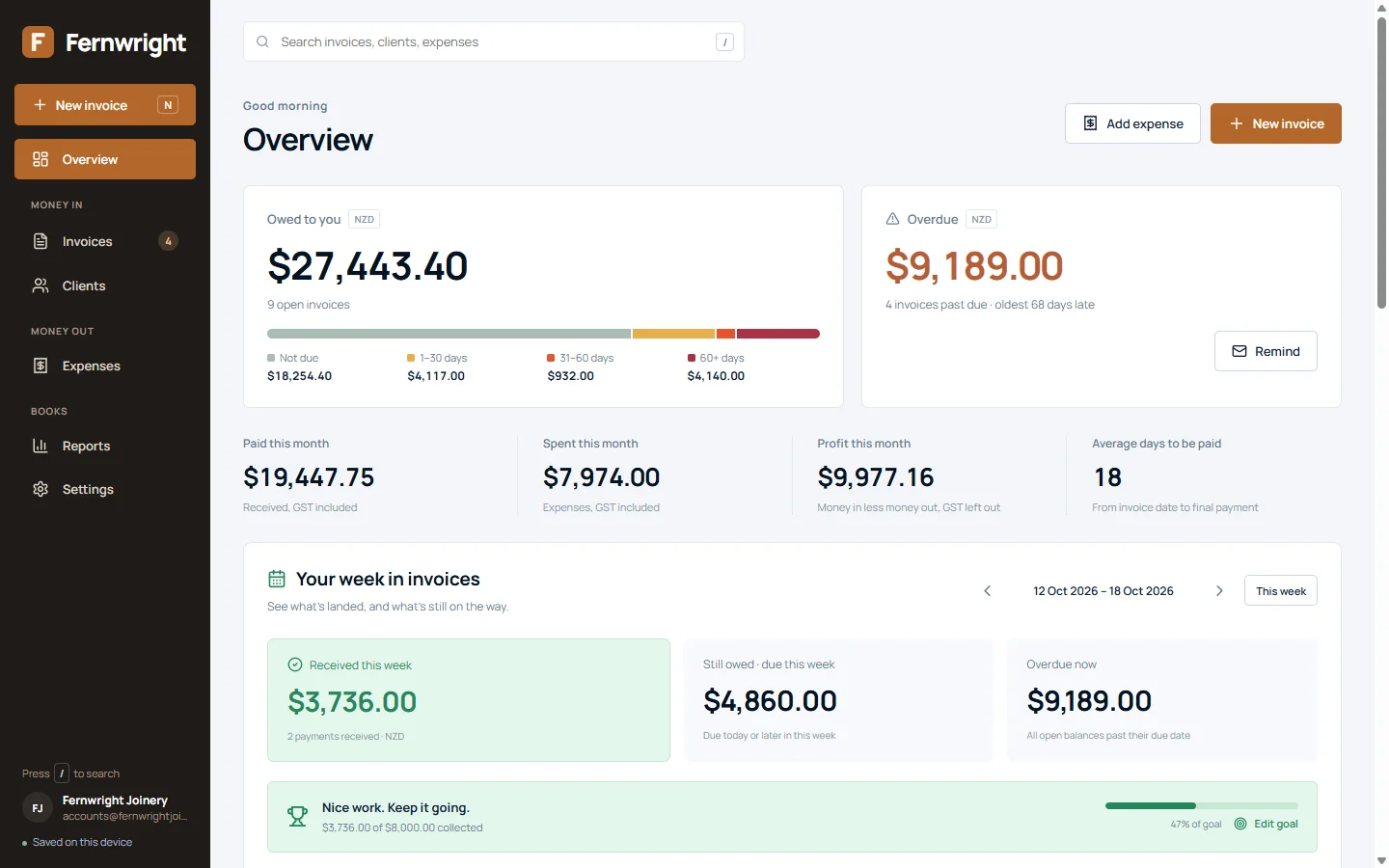Open the Expenses section
The height and width of the screenshot is (868, 1389).
[x=105, y=366]
